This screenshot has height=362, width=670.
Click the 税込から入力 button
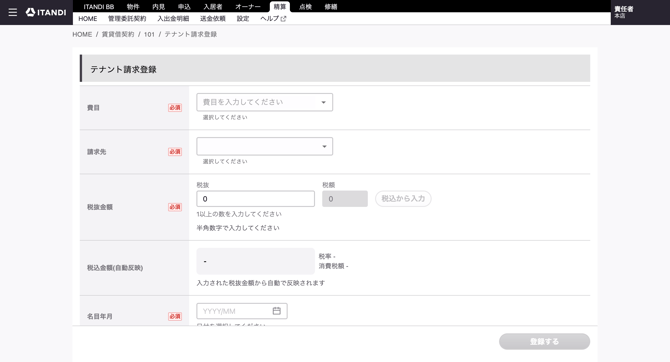pos(403,199)
